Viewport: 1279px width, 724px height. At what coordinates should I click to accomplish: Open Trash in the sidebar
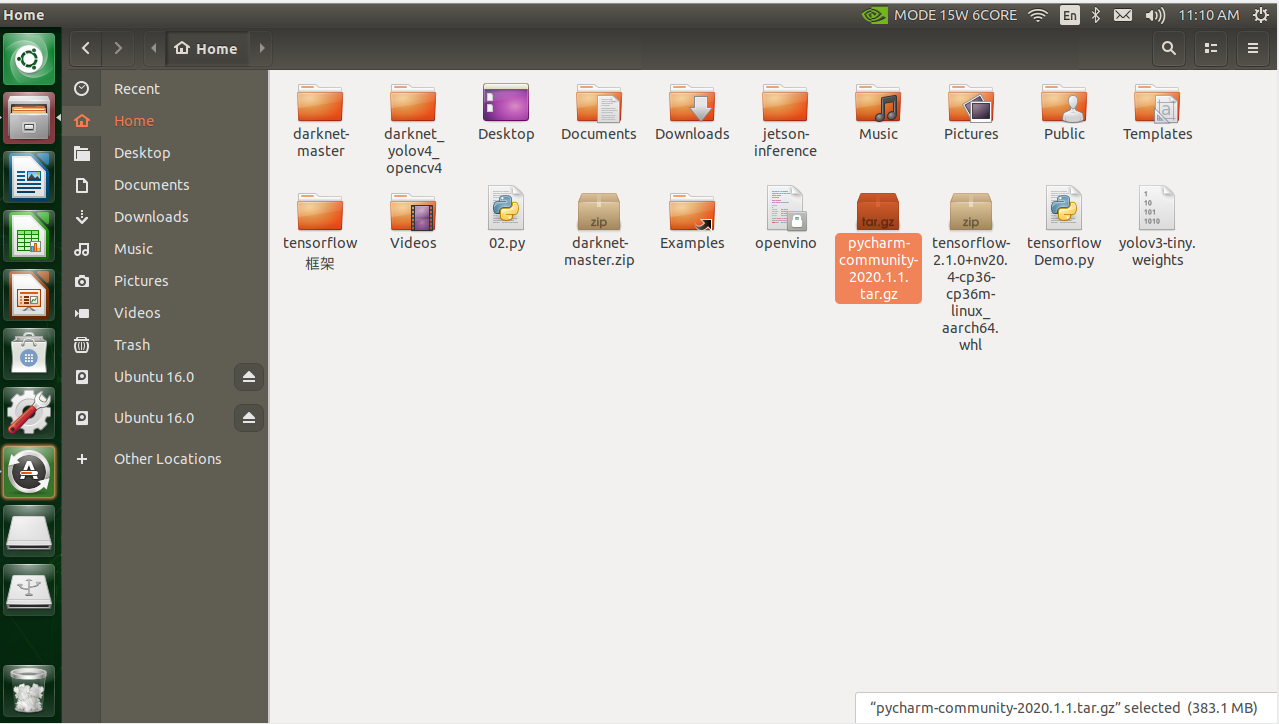pyautogui.click(x=165, y=345)
